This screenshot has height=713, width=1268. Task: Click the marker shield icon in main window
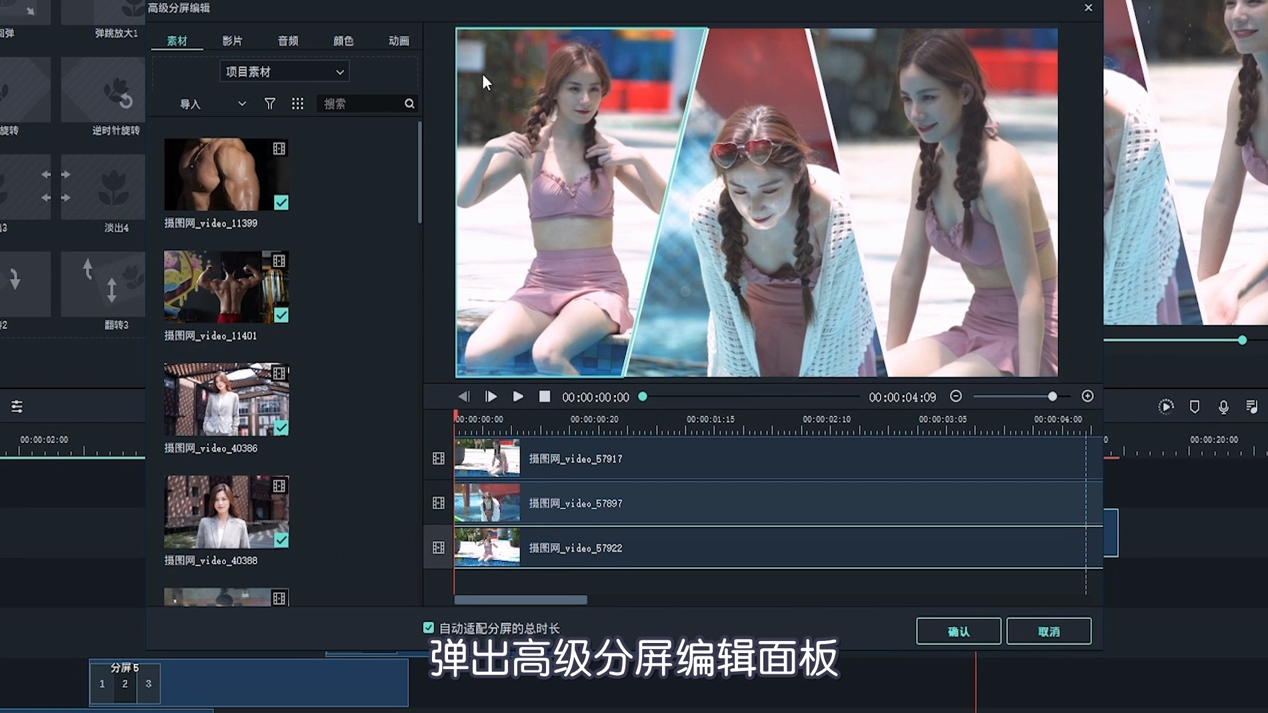(x=1194, y=407)
